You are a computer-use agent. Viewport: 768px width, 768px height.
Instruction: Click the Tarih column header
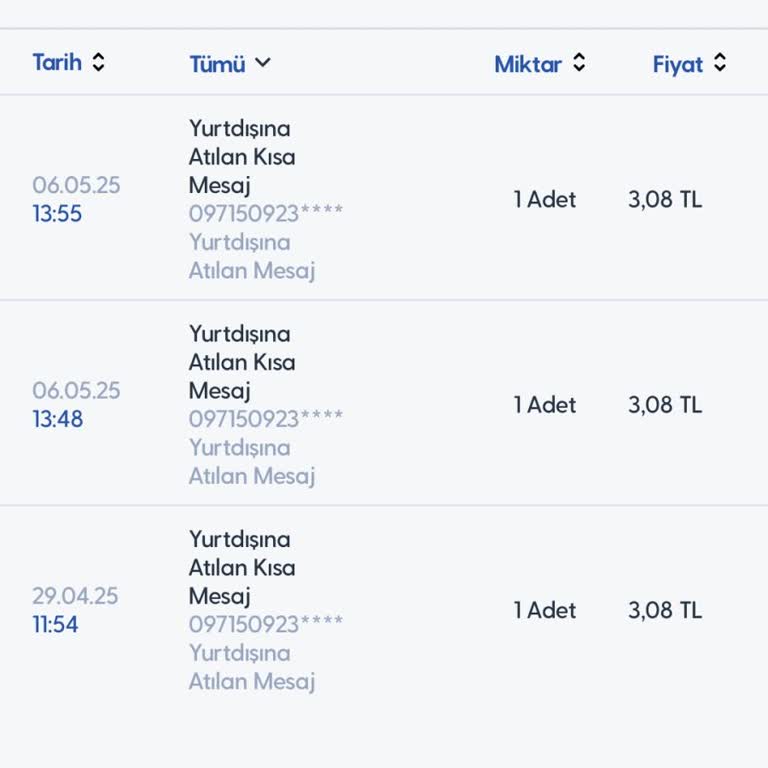[x=57, y=62]
